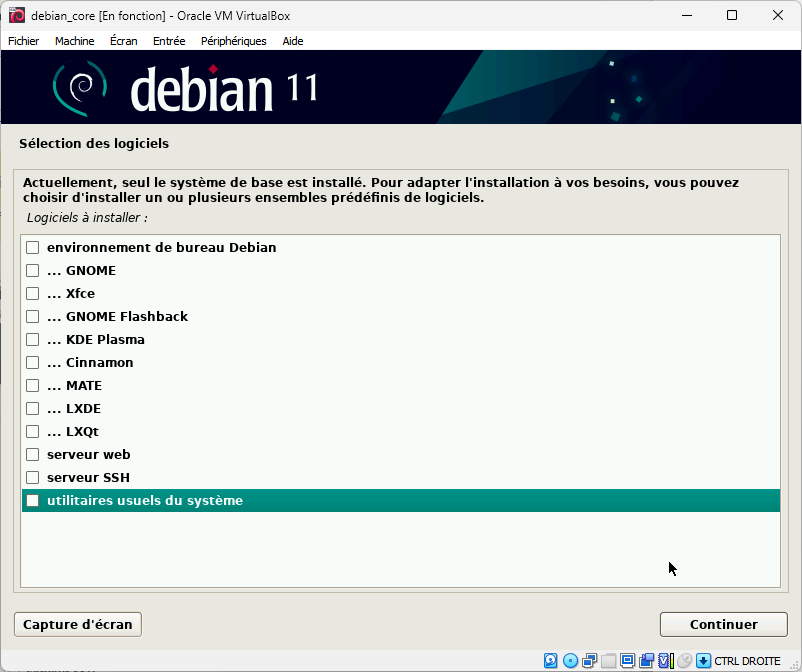The image size is (802, 672).
Task: Check the utilitaires usuels du système box
Action: coord(32,501)
